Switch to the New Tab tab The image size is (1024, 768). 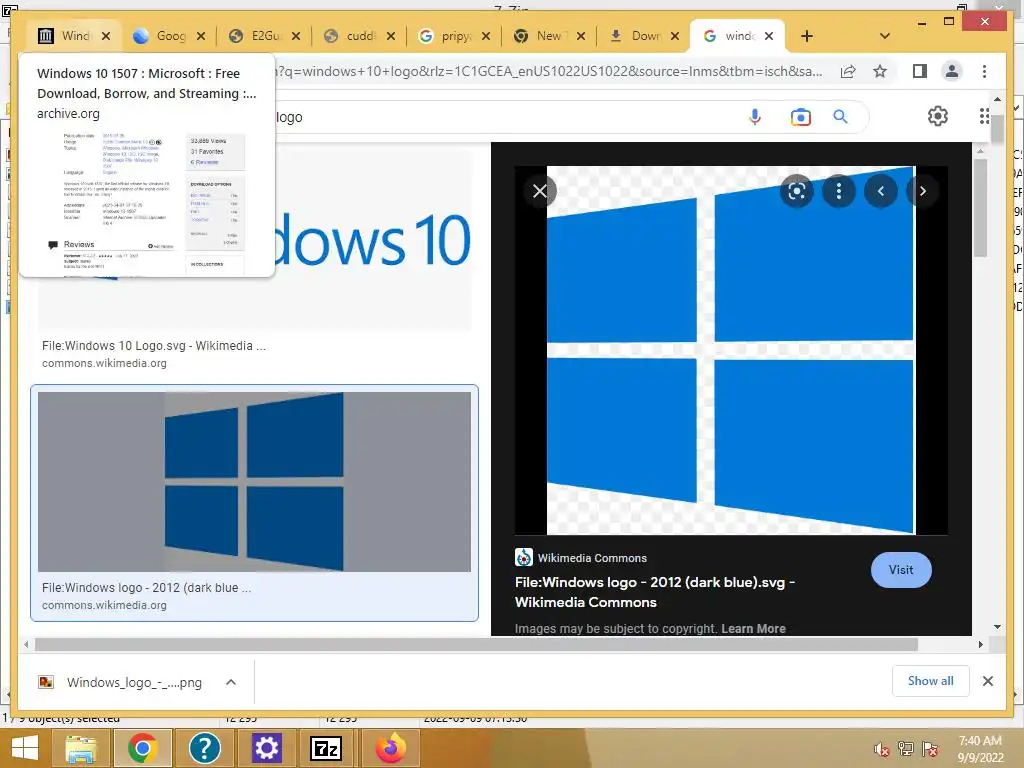[x=541, y=36]
